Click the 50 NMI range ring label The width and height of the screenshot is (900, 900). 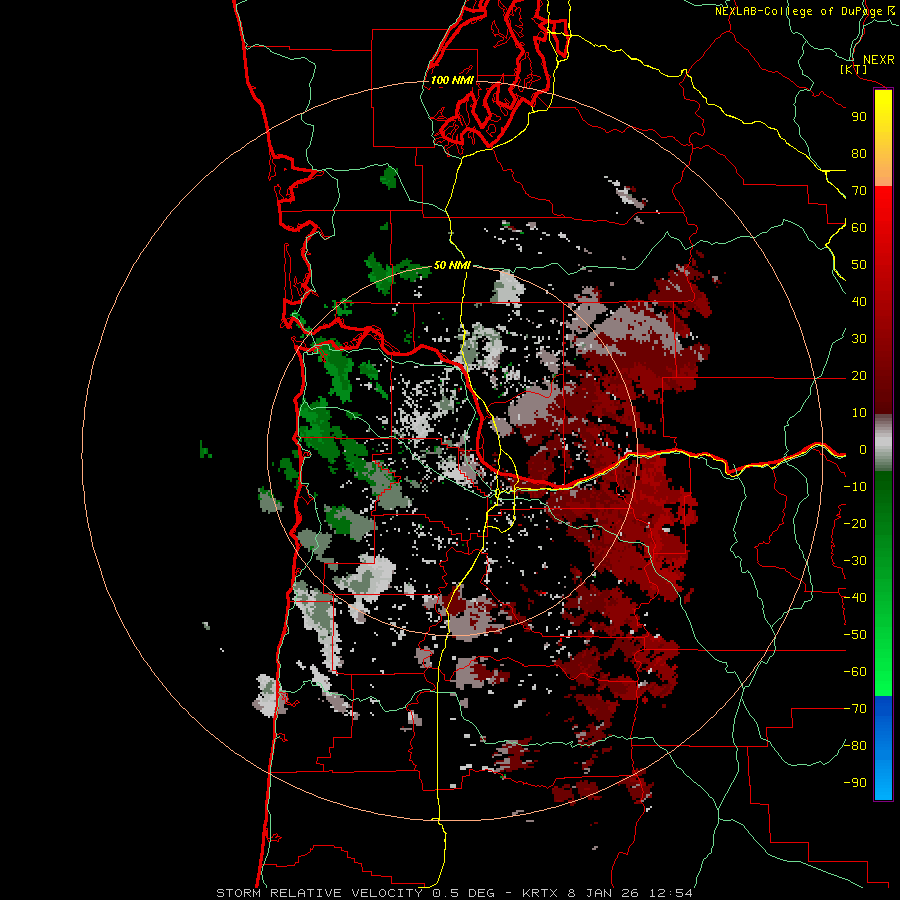coord(452,265)
